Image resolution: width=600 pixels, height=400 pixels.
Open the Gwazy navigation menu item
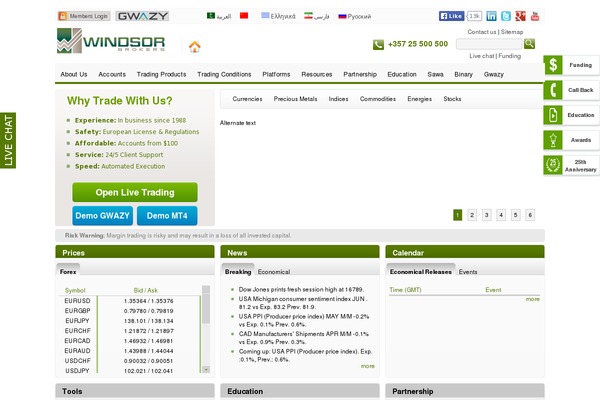(x=494, y=74)
